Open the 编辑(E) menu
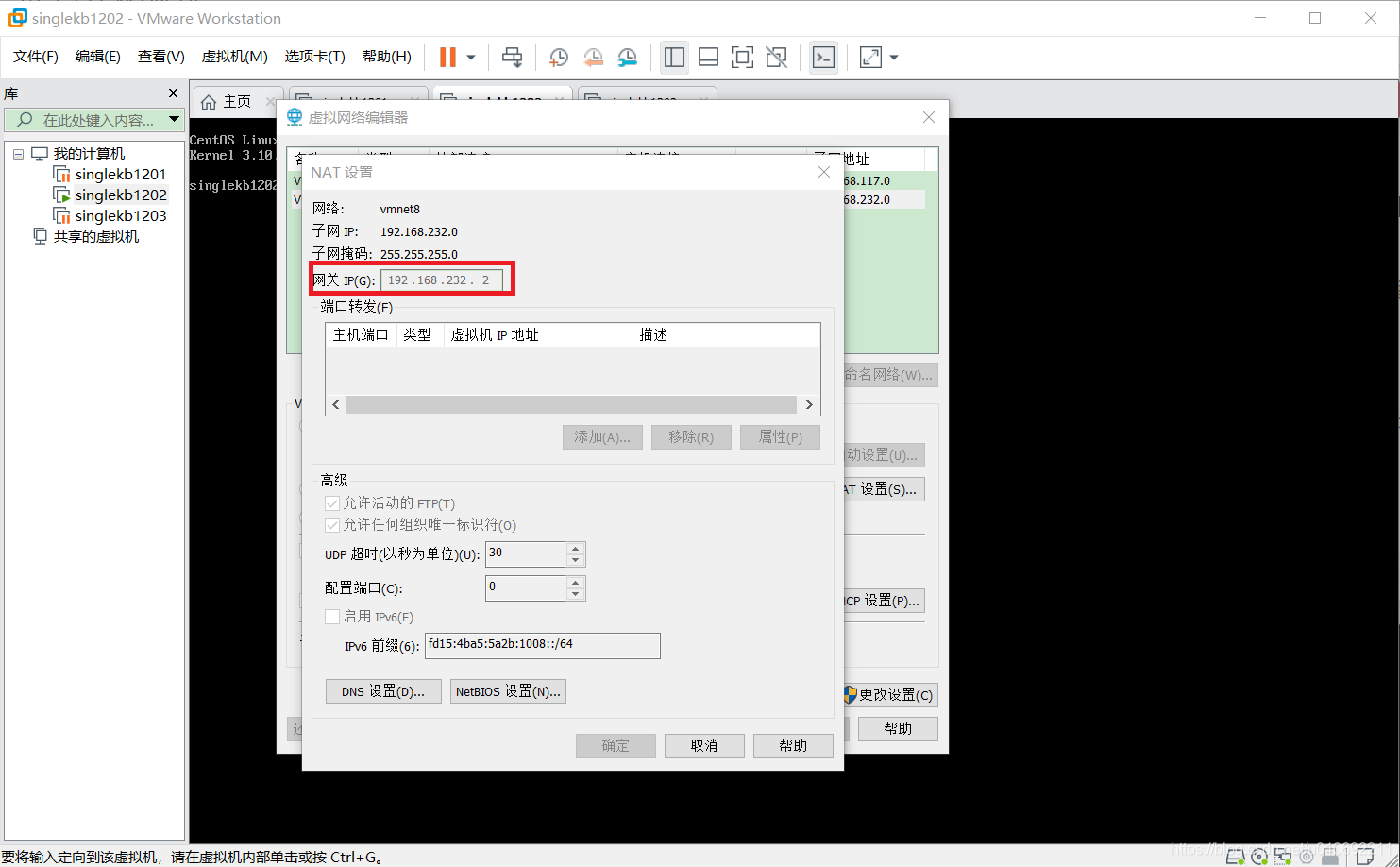The height and width of the screenshot is (867, 1400). 98,57
